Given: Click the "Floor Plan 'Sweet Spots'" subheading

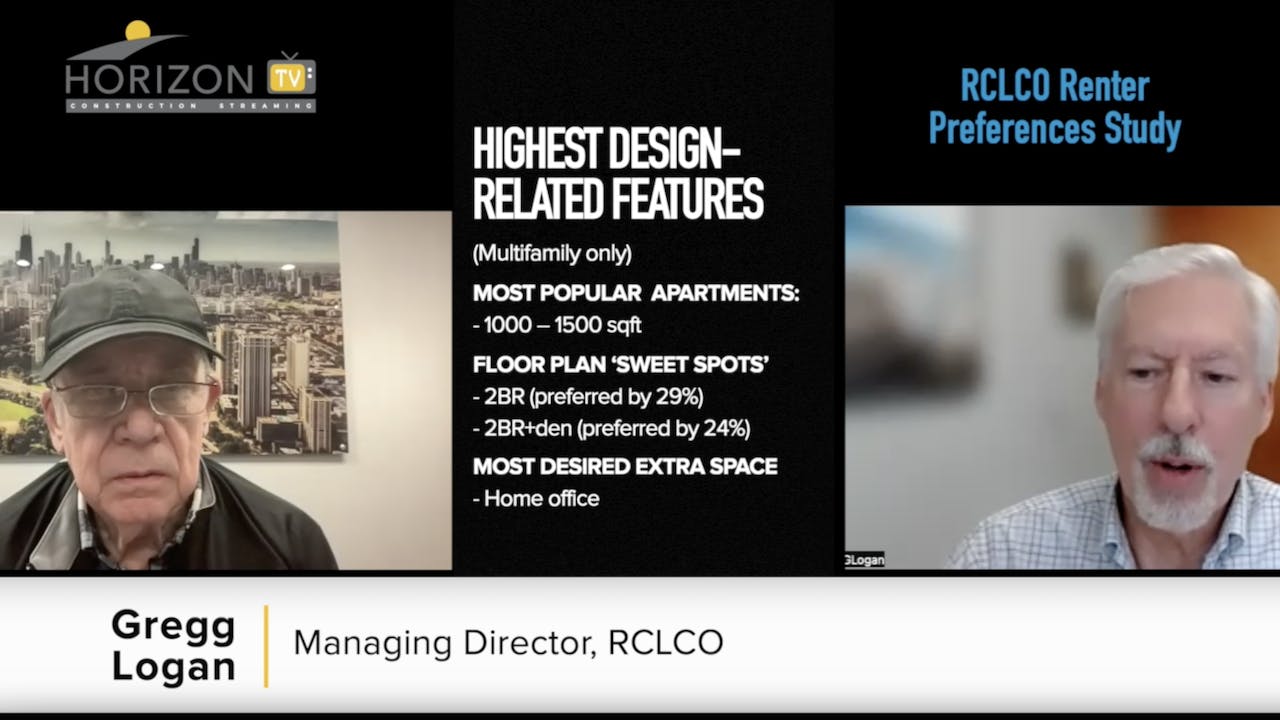Looking at the screenshot, I should 620,365.
